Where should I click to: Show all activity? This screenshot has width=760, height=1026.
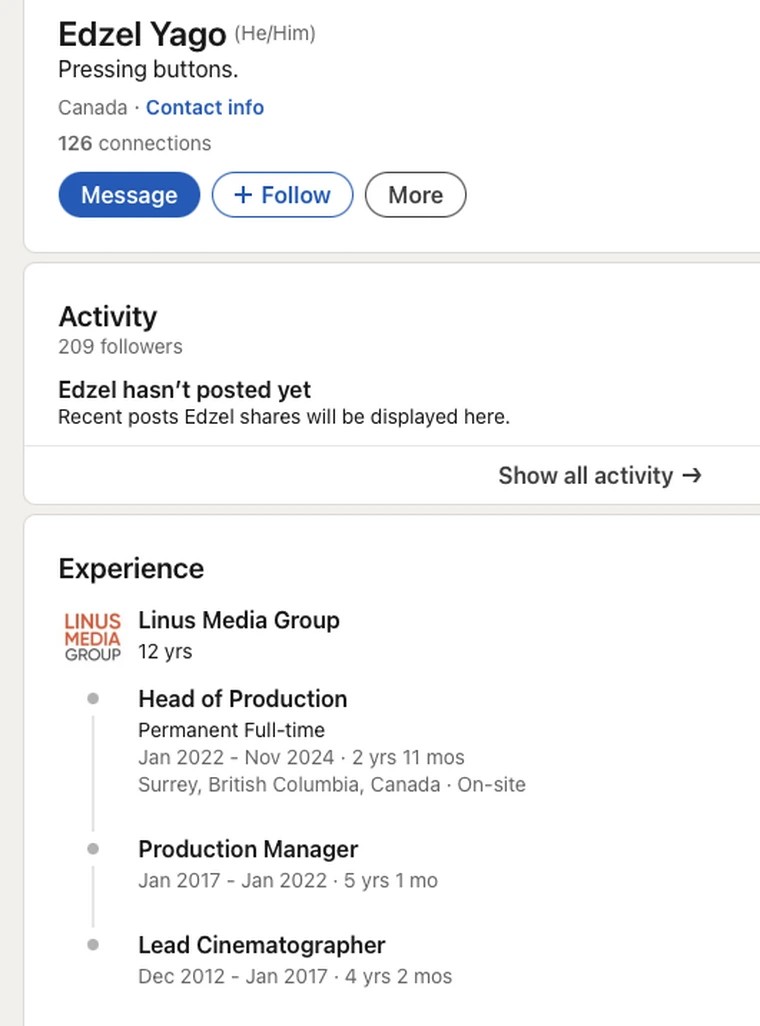tap(600, 476)
